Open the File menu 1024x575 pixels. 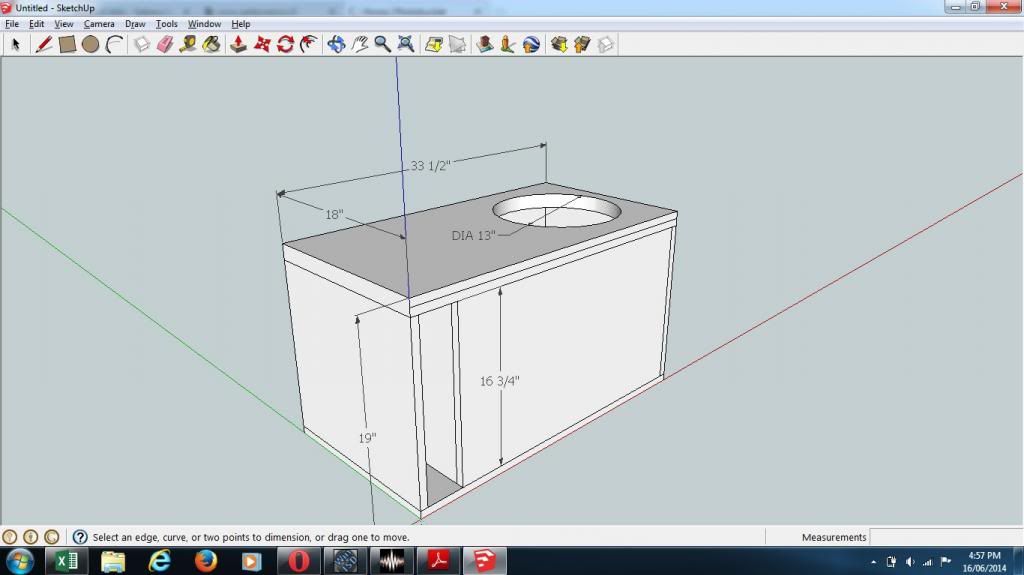(x=12, y=24)
